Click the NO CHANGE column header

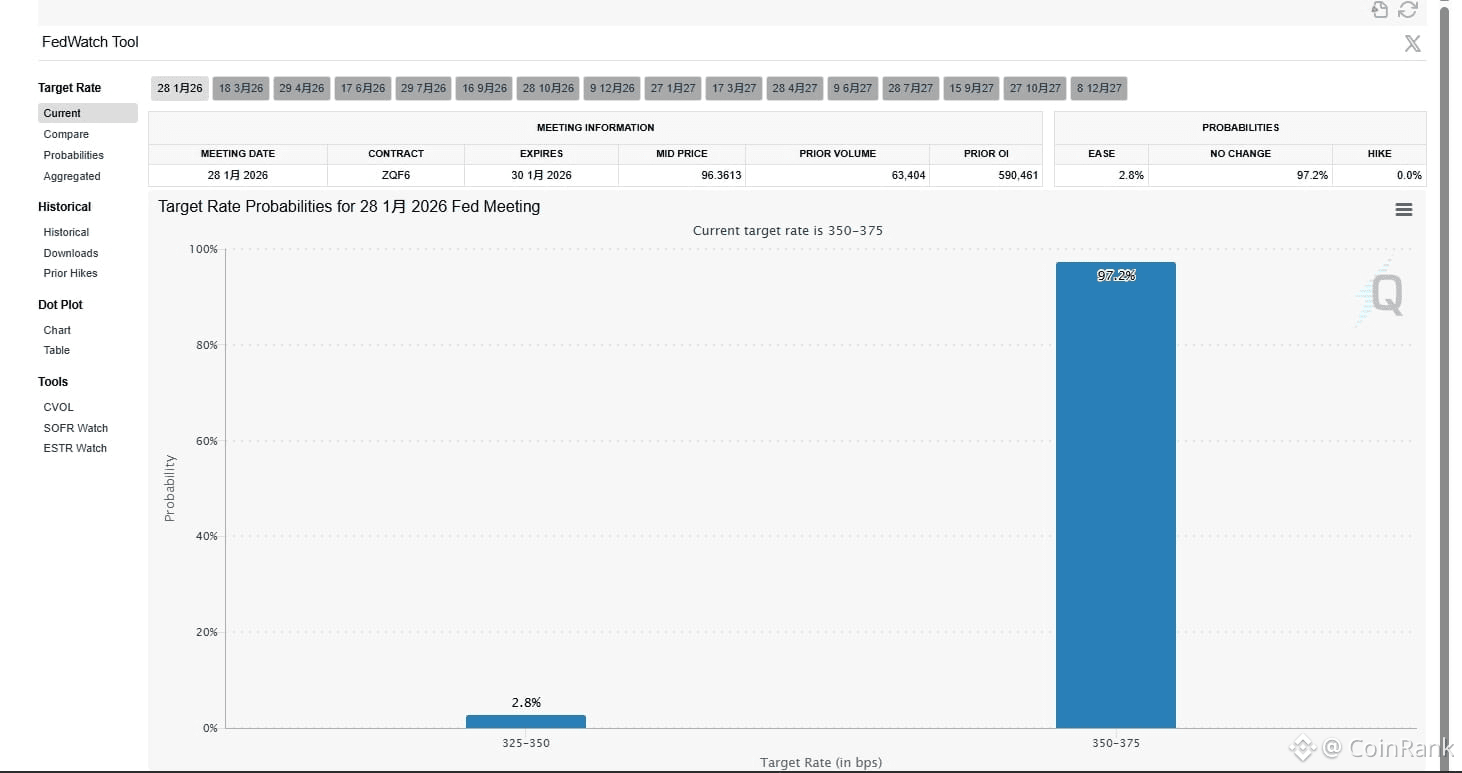click(1240, 154)
